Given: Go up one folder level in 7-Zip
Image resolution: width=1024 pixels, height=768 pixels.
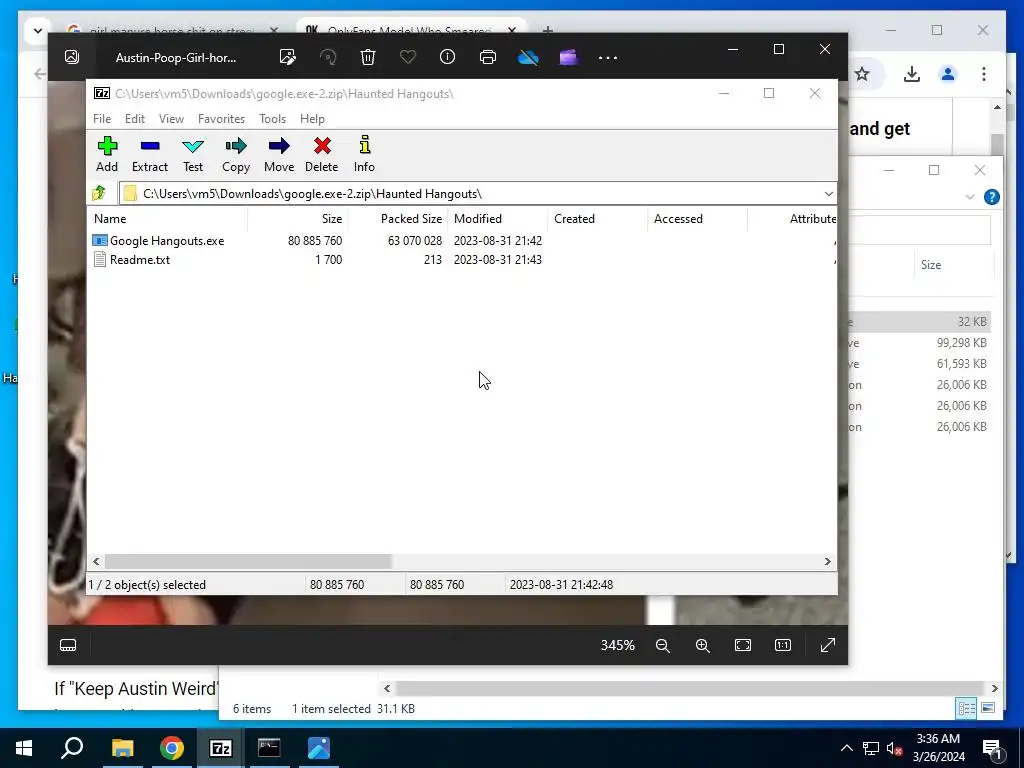Looking at the screenshot, I should tap(99, 193).
